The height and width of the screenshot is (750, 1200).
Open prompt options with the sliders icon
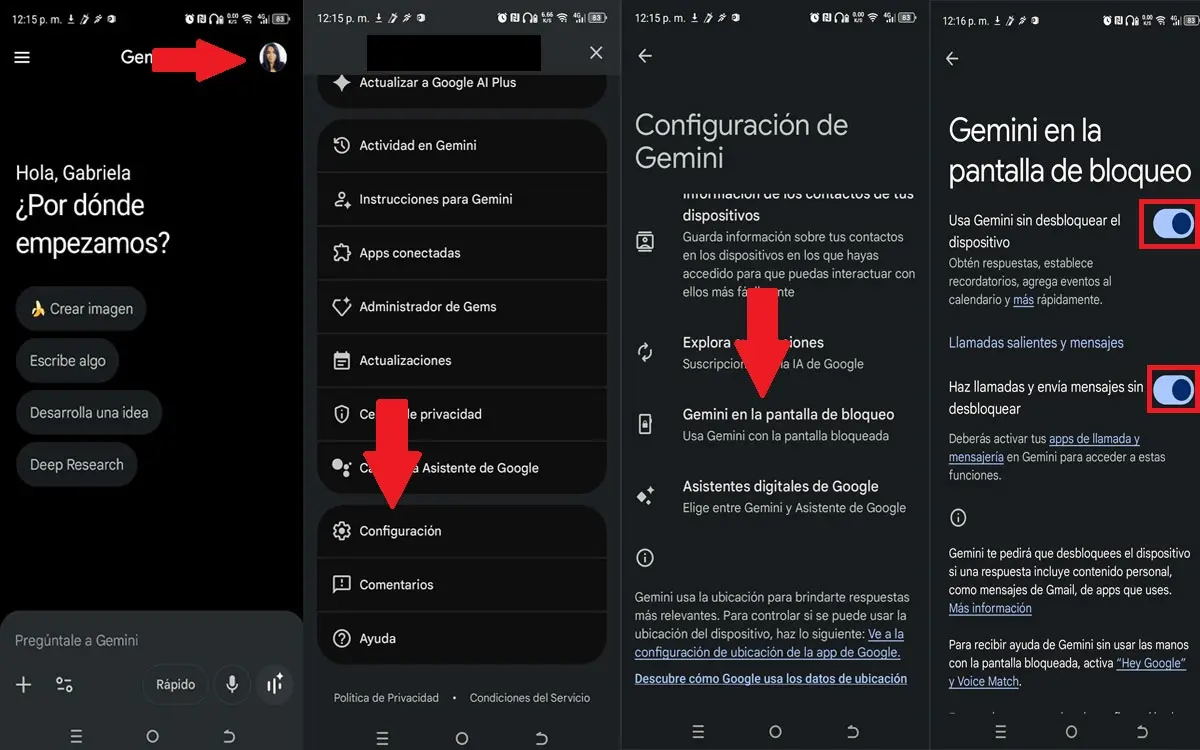point(64,684)
